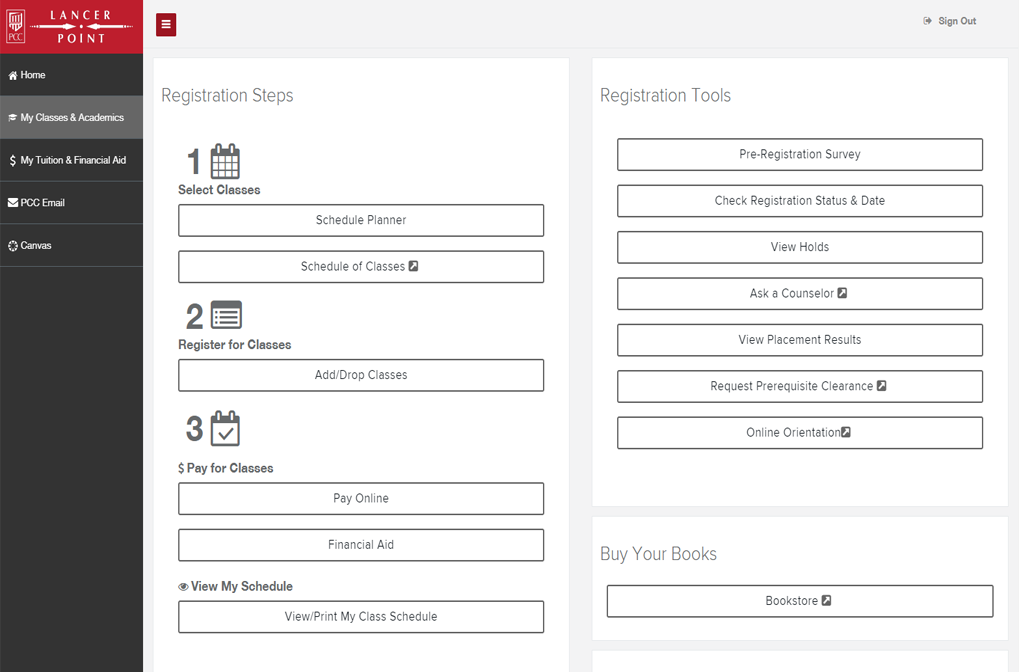Click the Sign Out arrow icon
The height and width of the screenshot is (672, 1019).
[927, 21]
